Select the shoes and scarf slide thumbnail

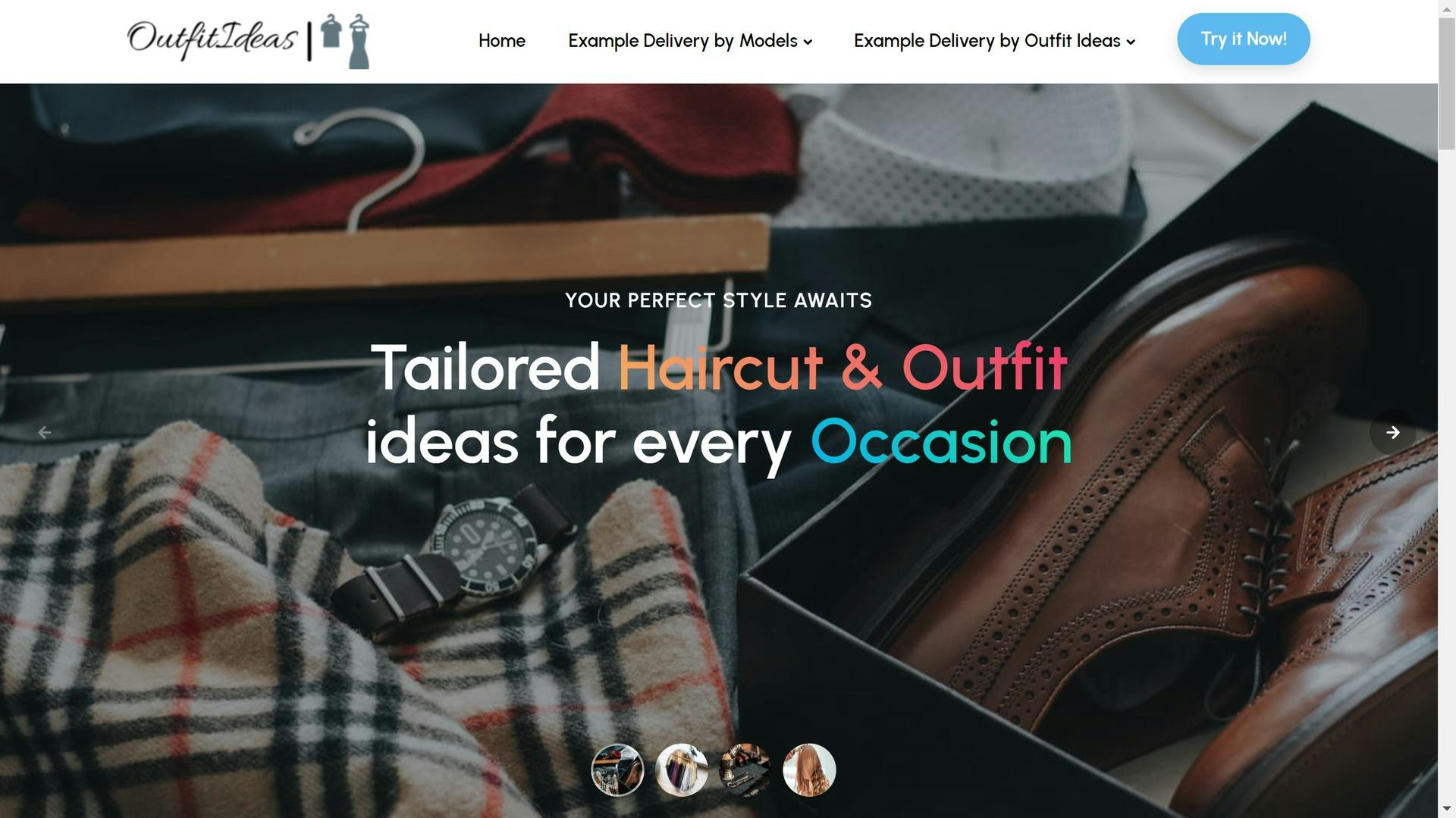click(617, 769)
